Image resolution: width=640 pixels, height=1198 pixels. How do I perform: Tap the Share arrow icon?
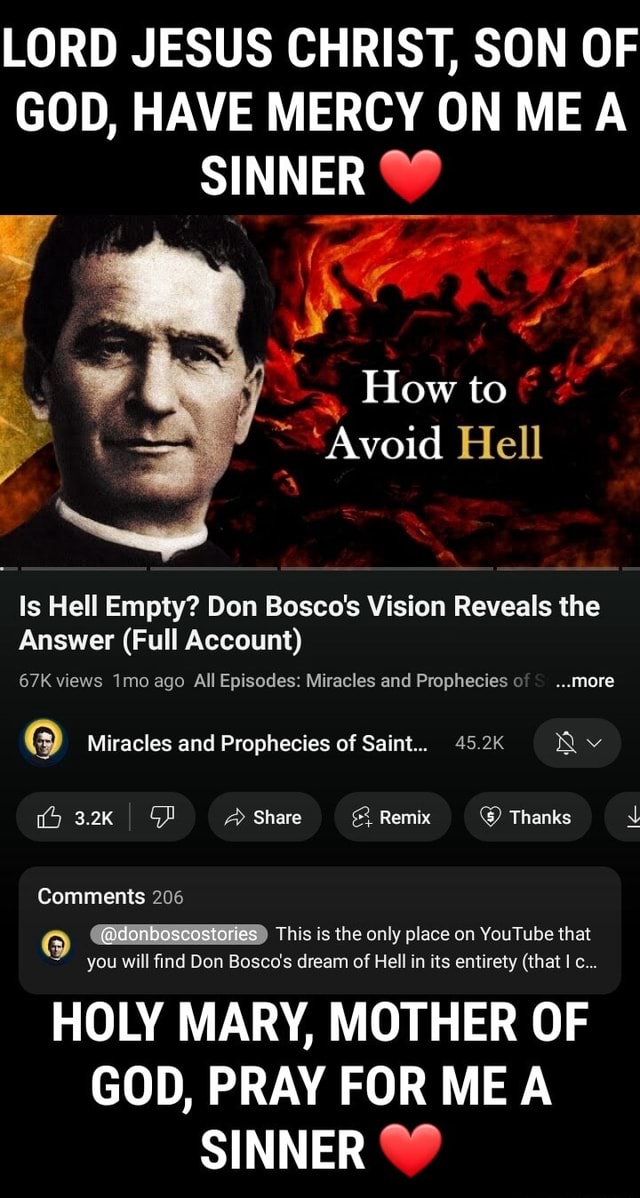click(x=233, y=818)
